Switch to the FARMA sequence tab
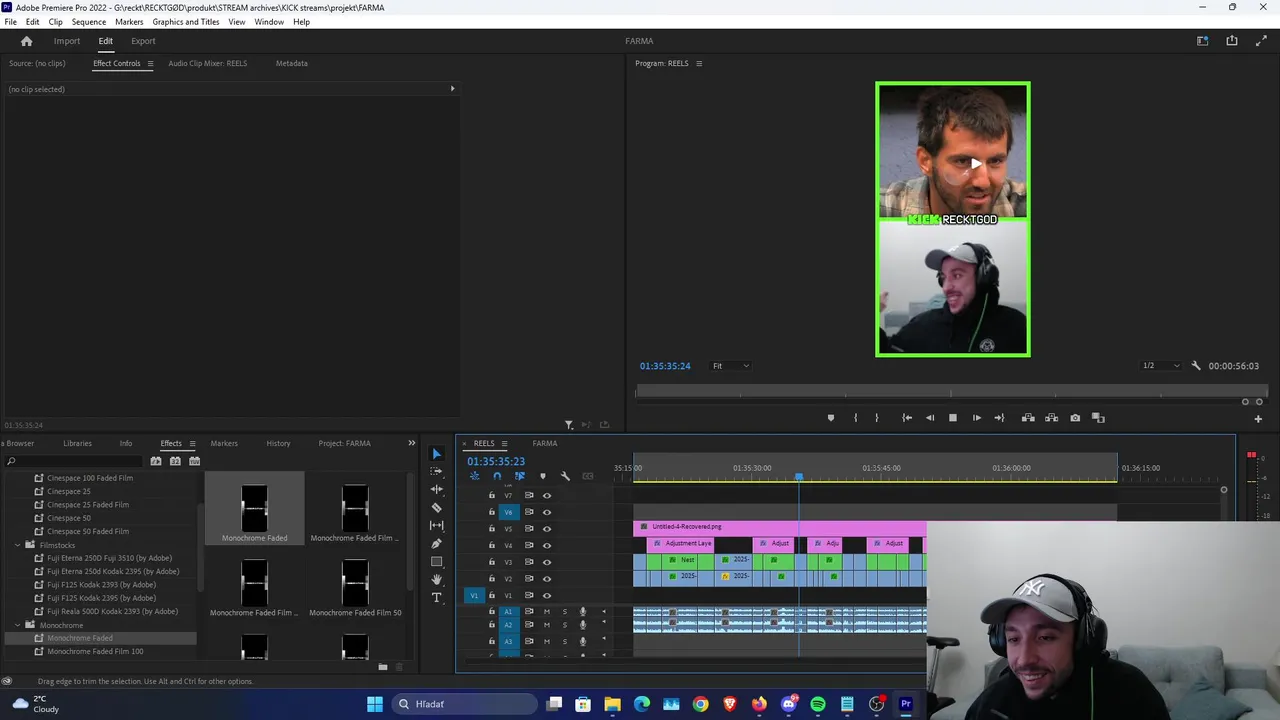Screen dimensions: 1280x720 click(545, 443)
